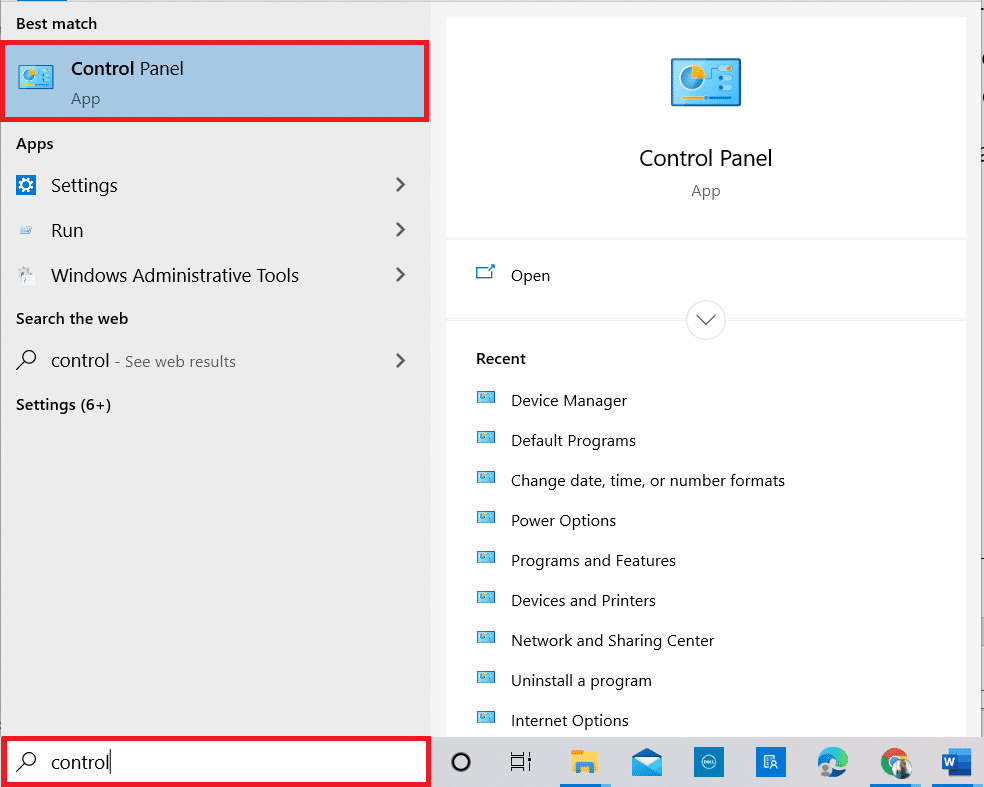Open Cortana from the taskbar
The width and height of the screenshot is (984, 787).
(x=461, y=762)
